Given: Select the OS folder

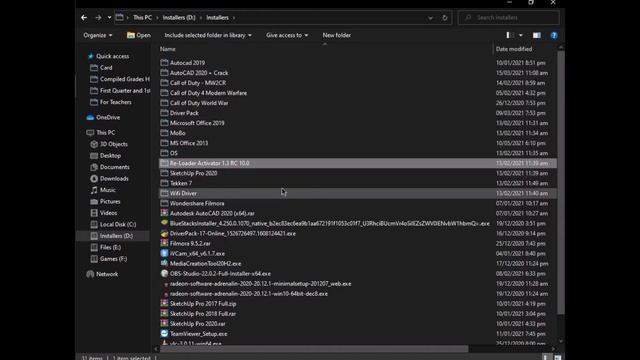Looking at the screenshot, I should [173, 153].
